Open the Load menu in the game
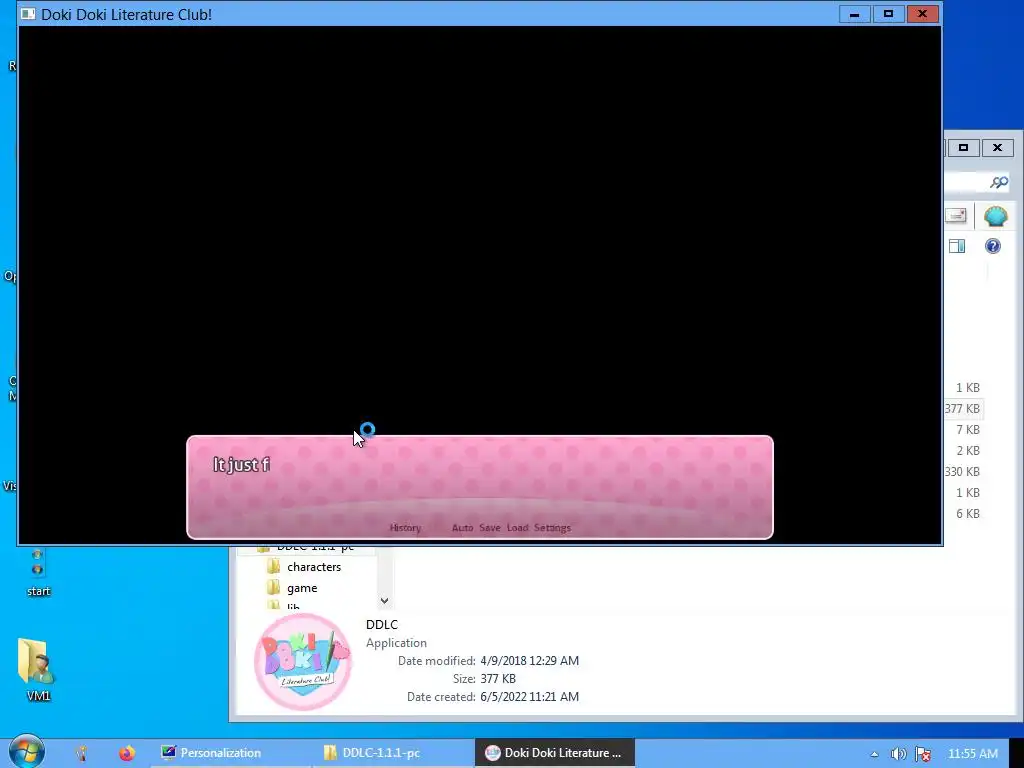Screen dimensions: 1024x768 (x=517, y=528)
